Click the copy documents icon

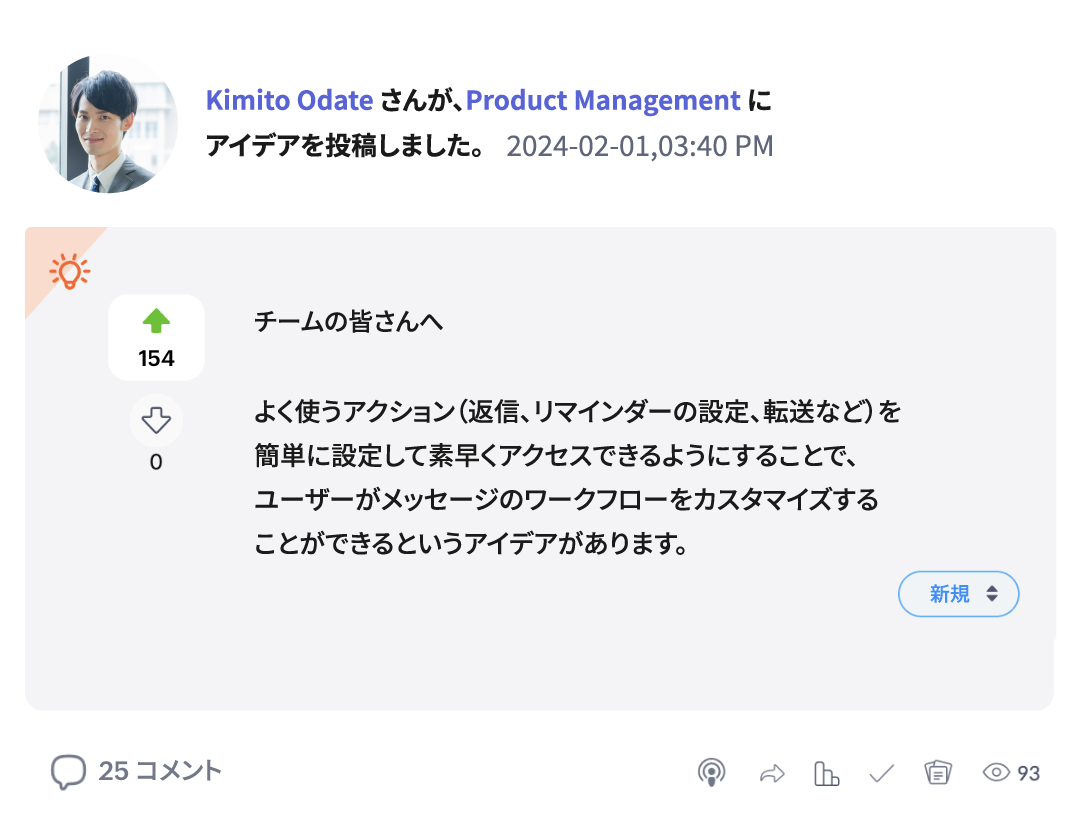coord(937,771)
